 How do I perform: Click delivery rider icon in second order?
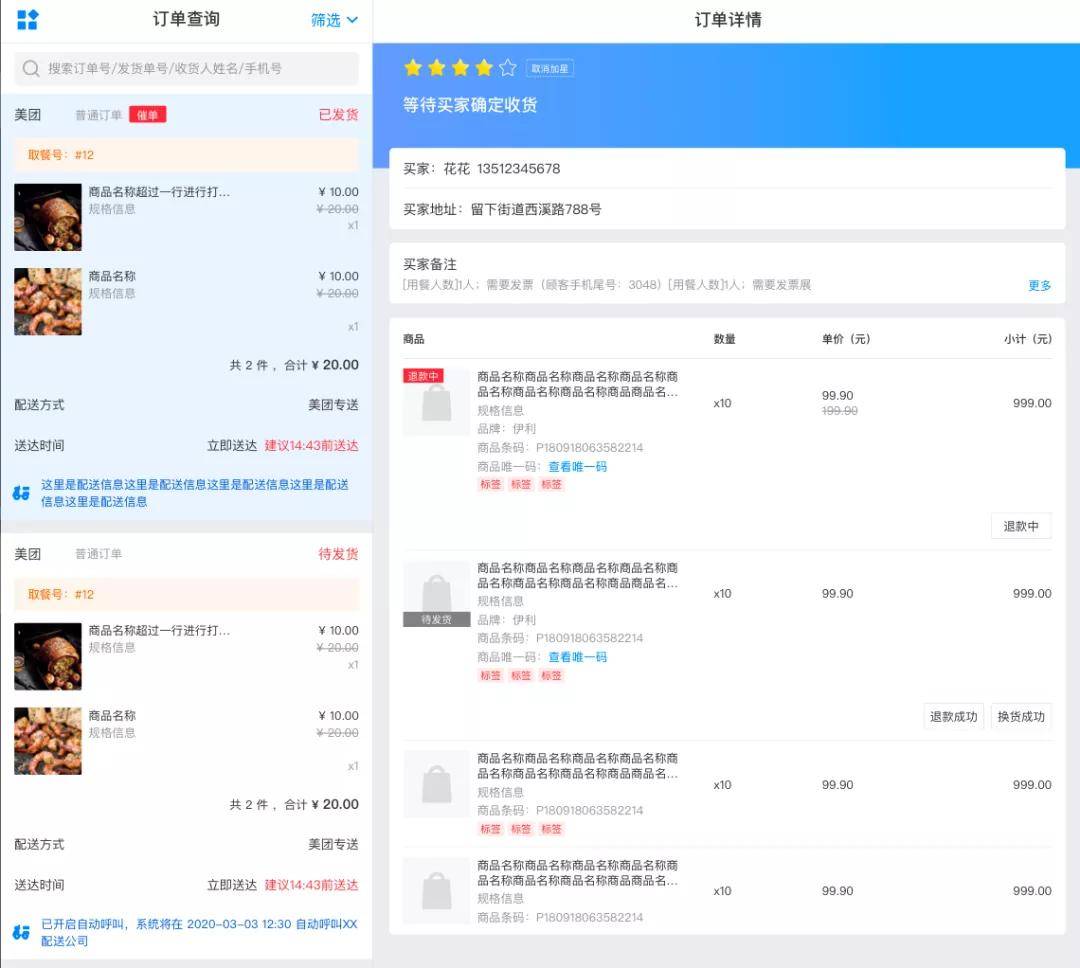[21, 932]
